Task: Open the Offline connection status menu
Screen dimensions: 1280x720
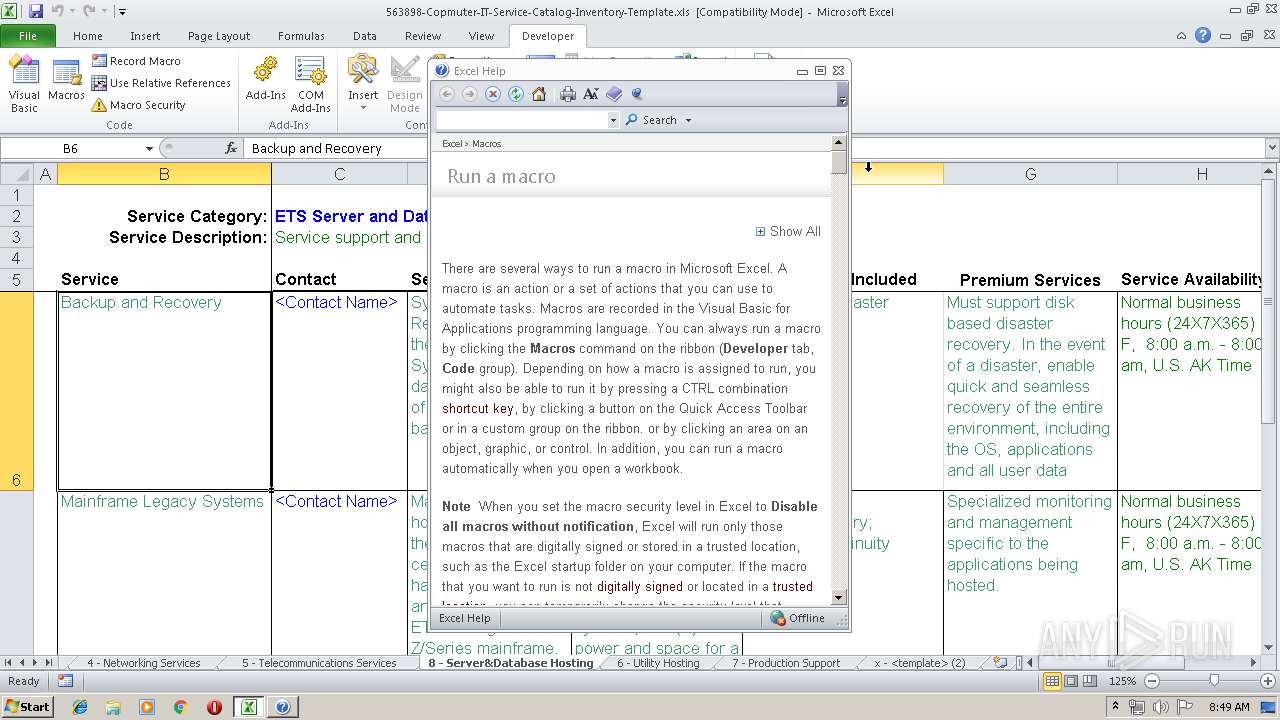Action: (x=798, y=618)
